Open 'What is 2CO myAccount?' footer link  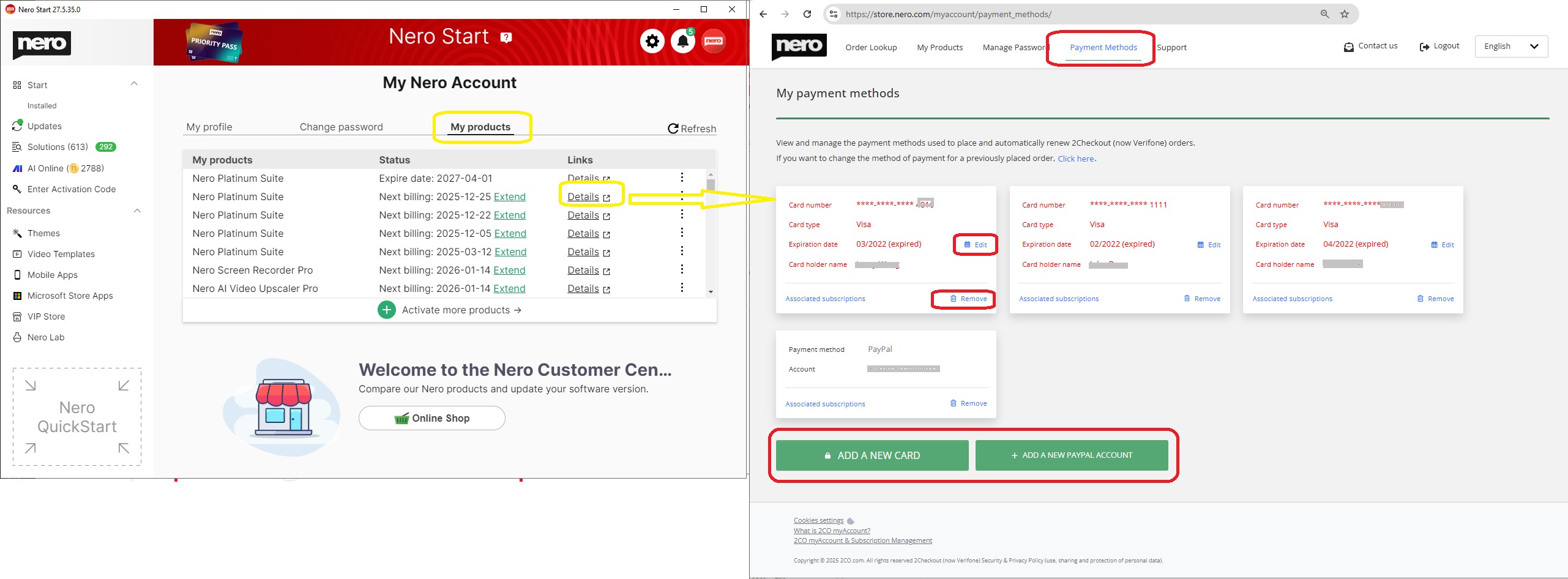(x=832, y=531)
